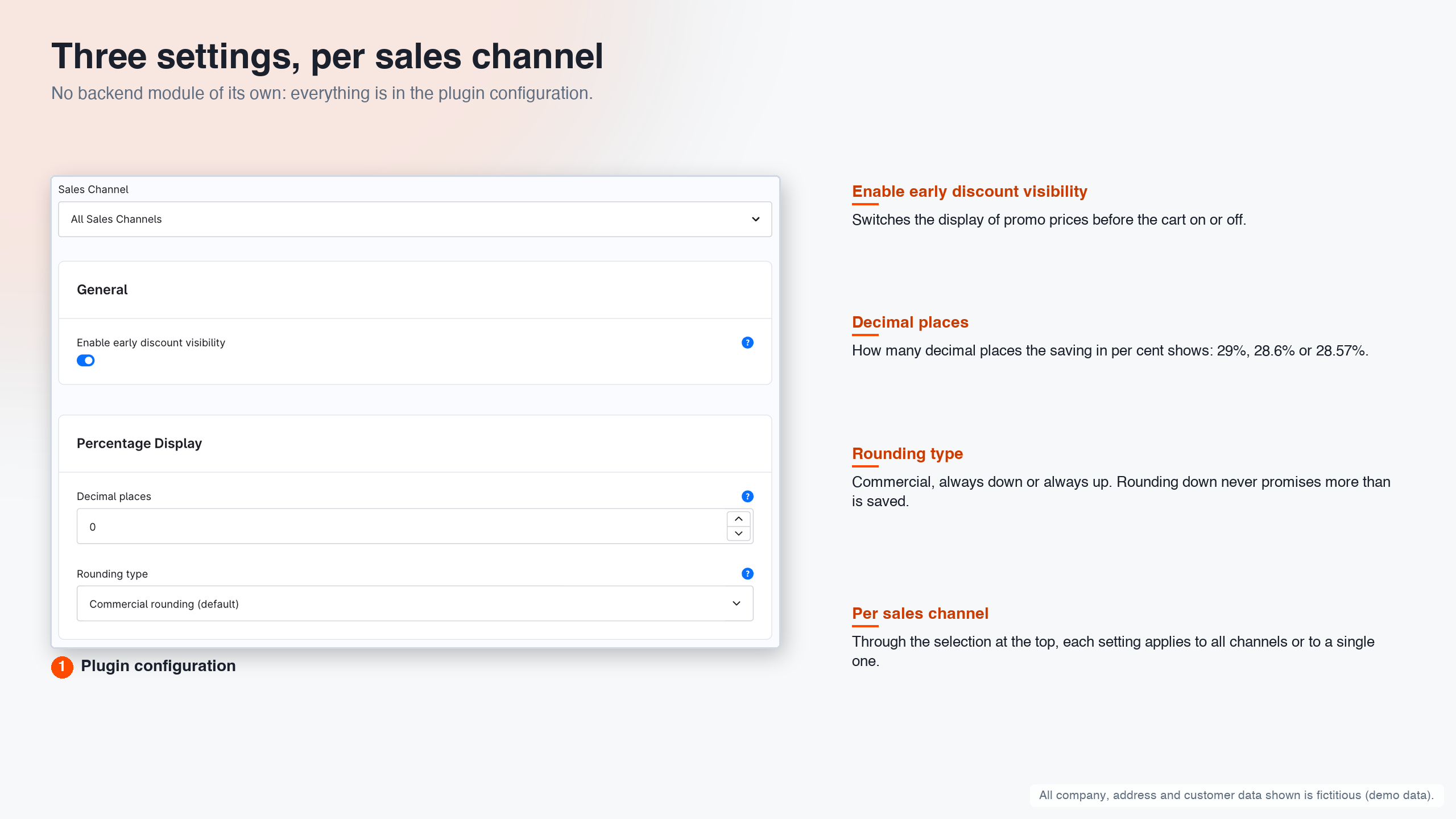Click the 'Plugin configuration' caption
This screenshot has width=1456, height=819.
point(158,666)
